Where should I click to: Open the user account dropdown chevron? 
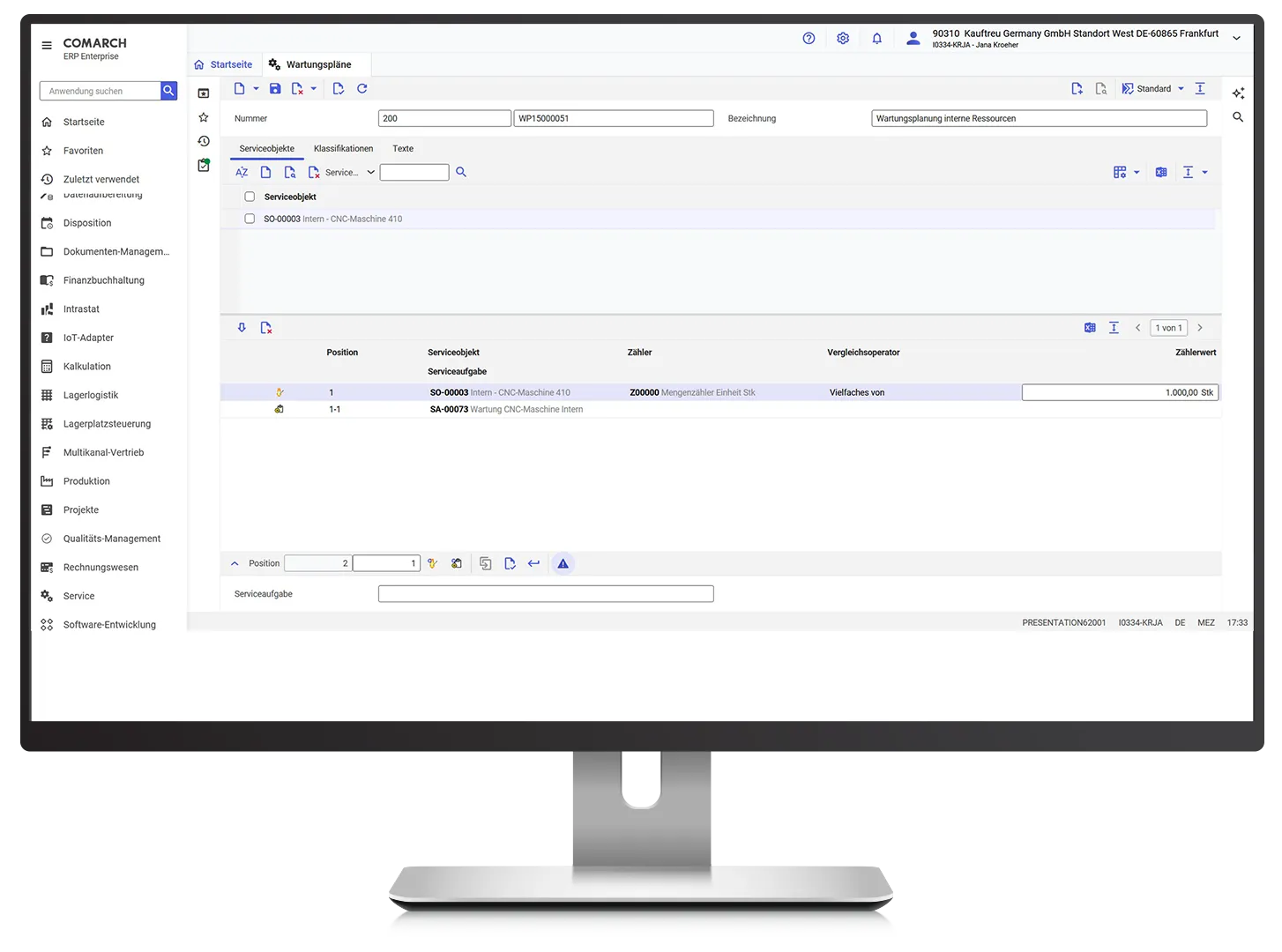(1236, 39)
